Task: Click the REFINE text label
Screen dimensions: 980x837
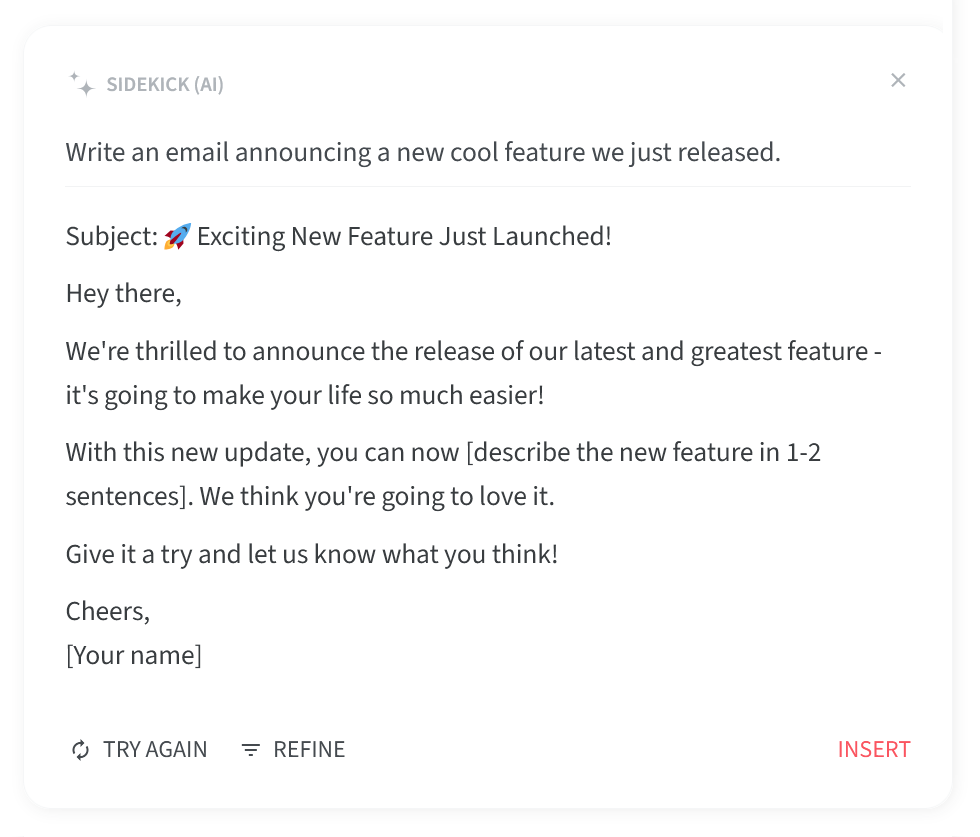Action: coord(309,749)
